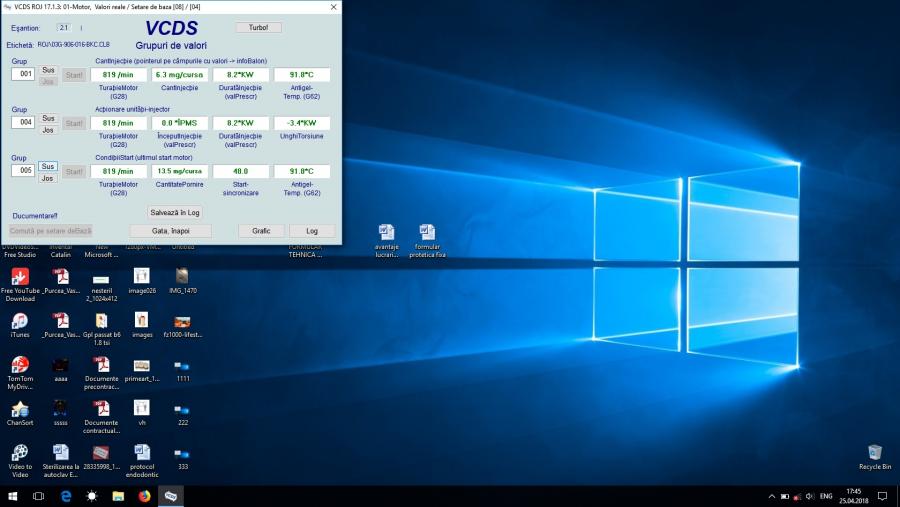Viewport: 900px width, 507px height.
Task: Click the group 004 number field
Action: (23, 123)
